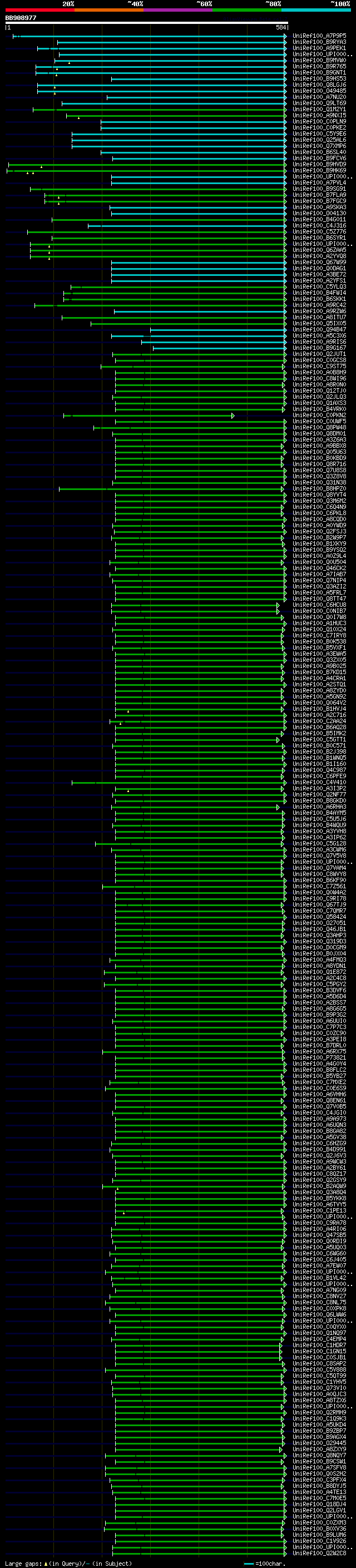Select hit label UniRef100_A9RC42
This screenshot has height=1568, width=356.
click(319, 305)
